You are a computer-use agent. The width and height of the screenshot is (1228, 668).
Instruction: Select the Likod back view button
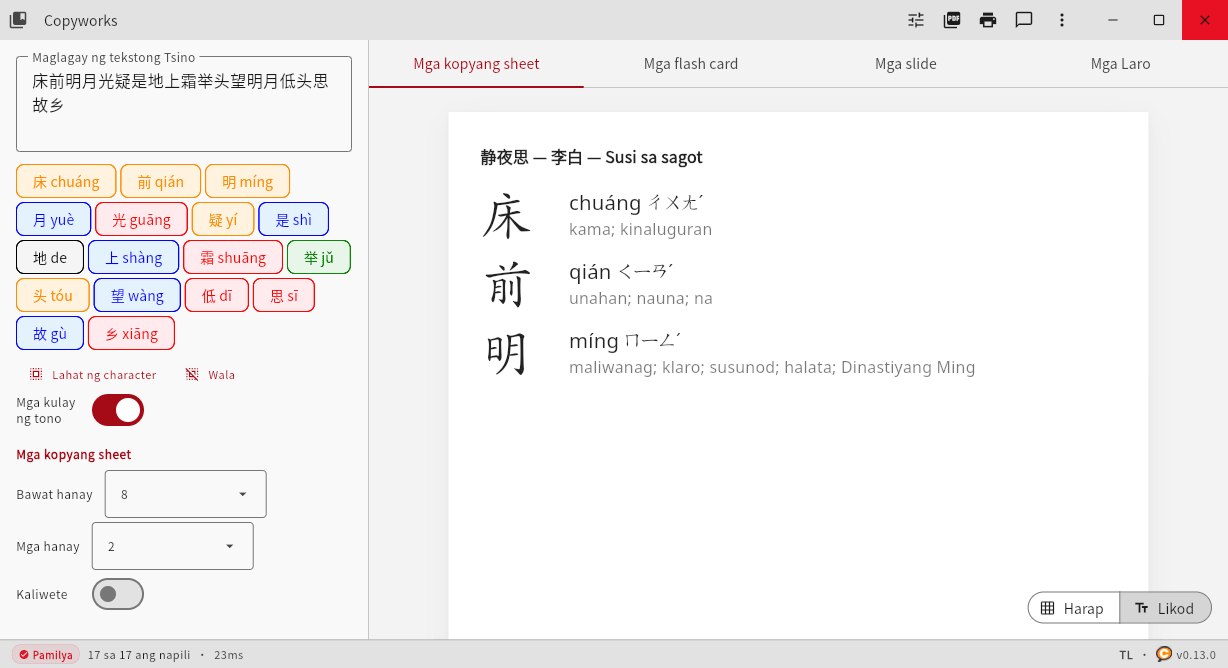point(1165,608)
